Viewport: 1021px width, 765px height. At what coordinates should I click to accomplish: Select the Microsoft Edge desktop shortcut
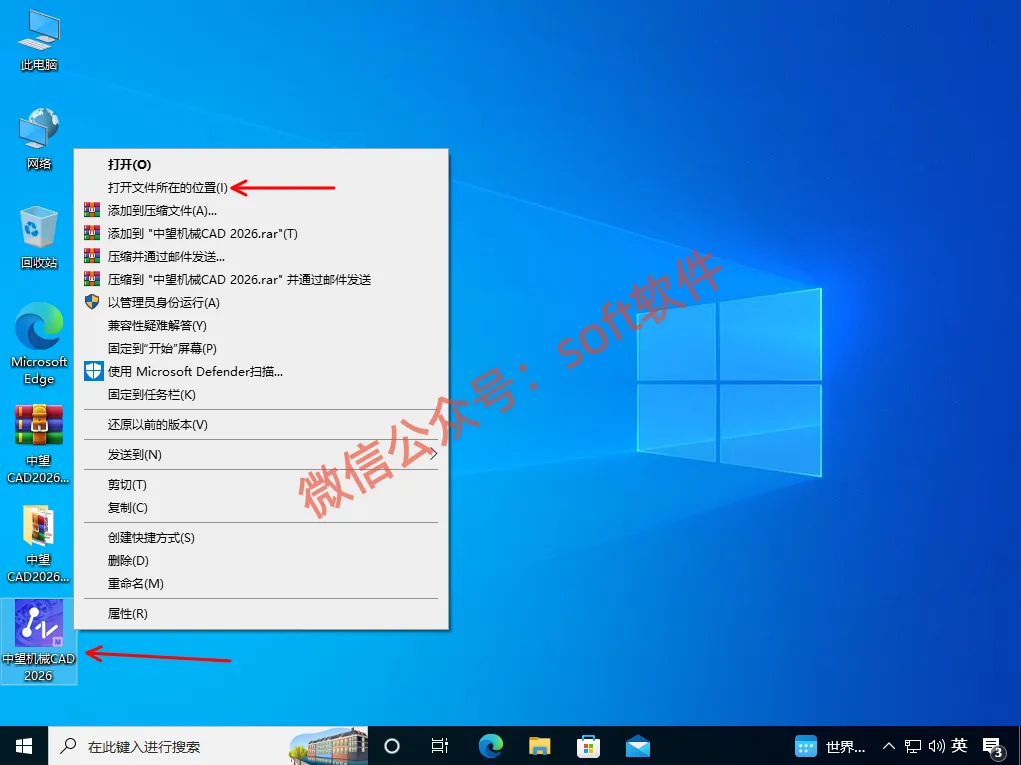[39, 344]
